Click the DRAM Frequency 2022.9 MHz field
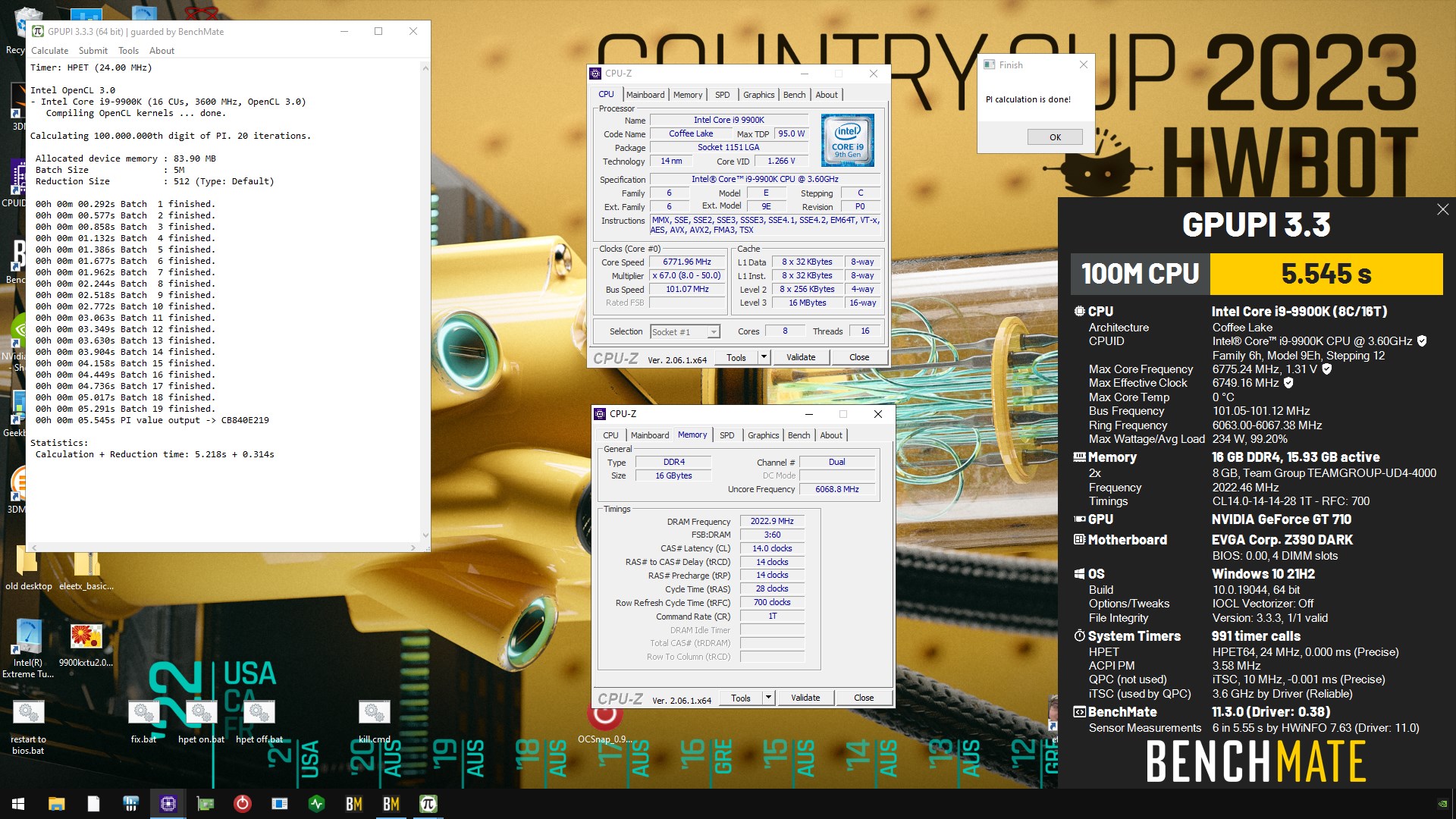The height and width of the screenshot is (819, 1456). click(x=772, y=522)
